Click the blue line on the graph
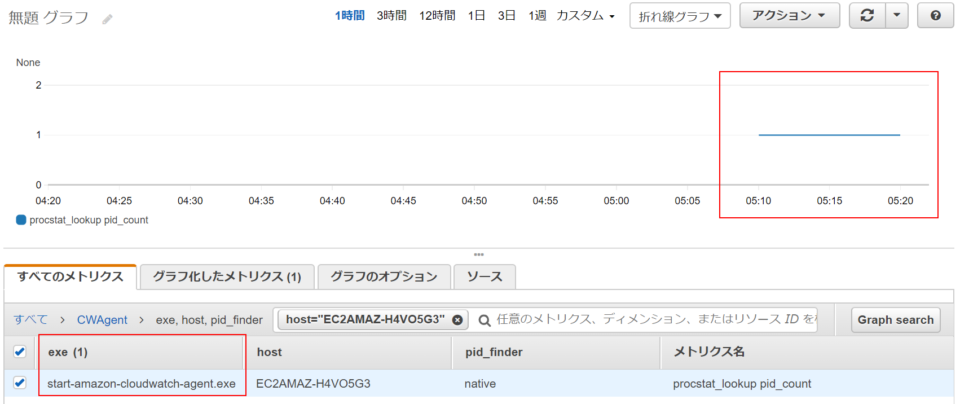The height and width of the screenshot is (404, 960). 829,135
